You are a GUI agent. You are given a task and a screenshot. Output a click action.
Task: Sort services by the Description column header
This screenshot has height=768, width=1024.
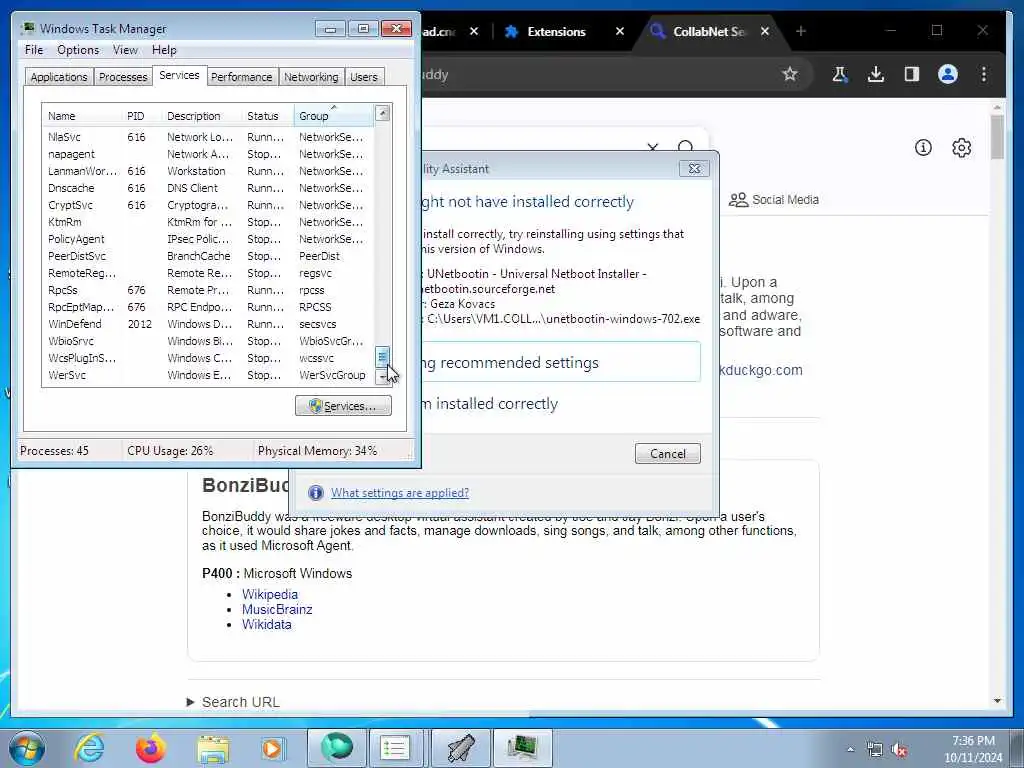pyautogui.click(x=202, y=116)
